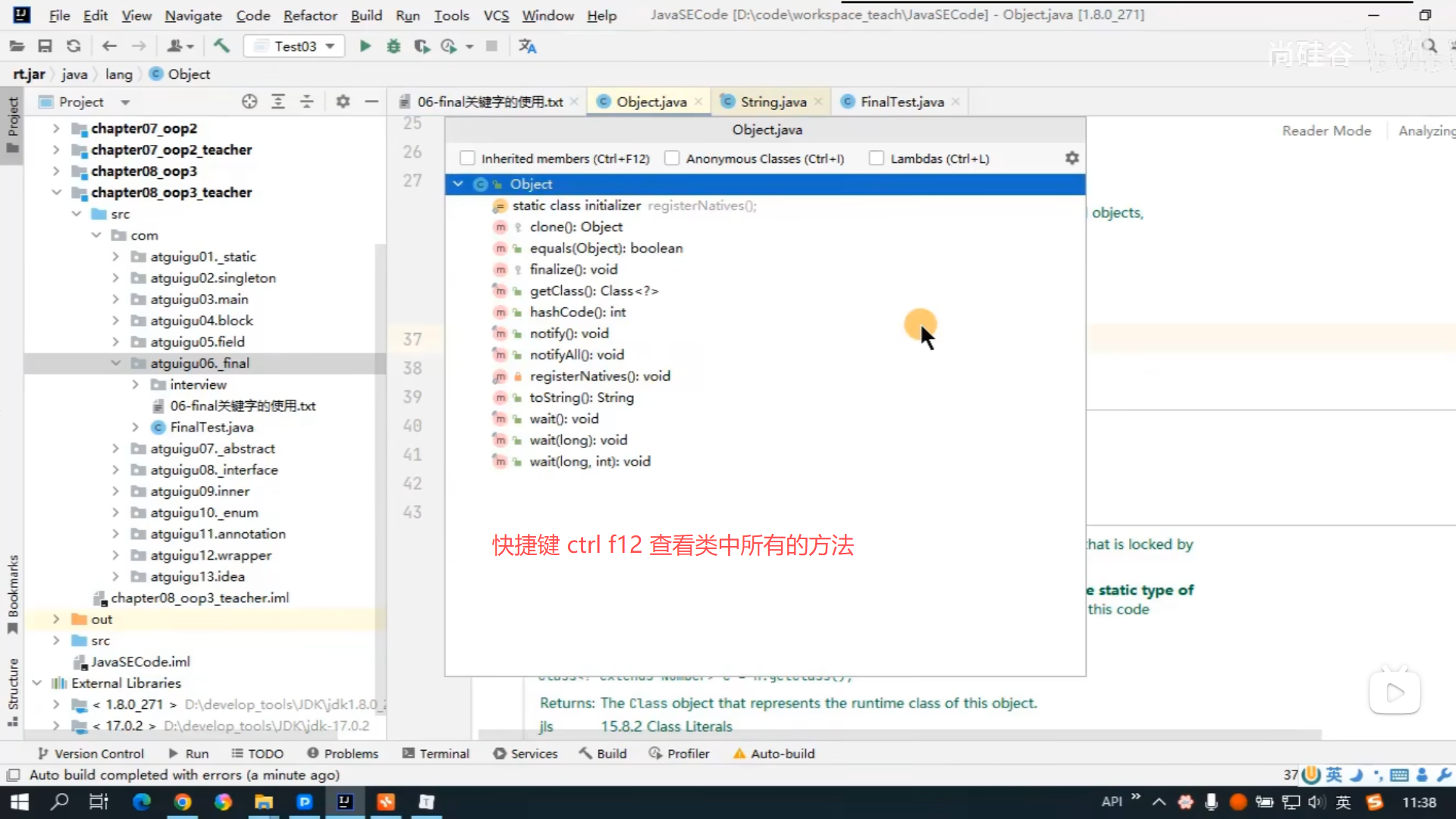Open the Test03 run configuration dropdown
Screen dimensions: 1456x819
tap(295, 46)
